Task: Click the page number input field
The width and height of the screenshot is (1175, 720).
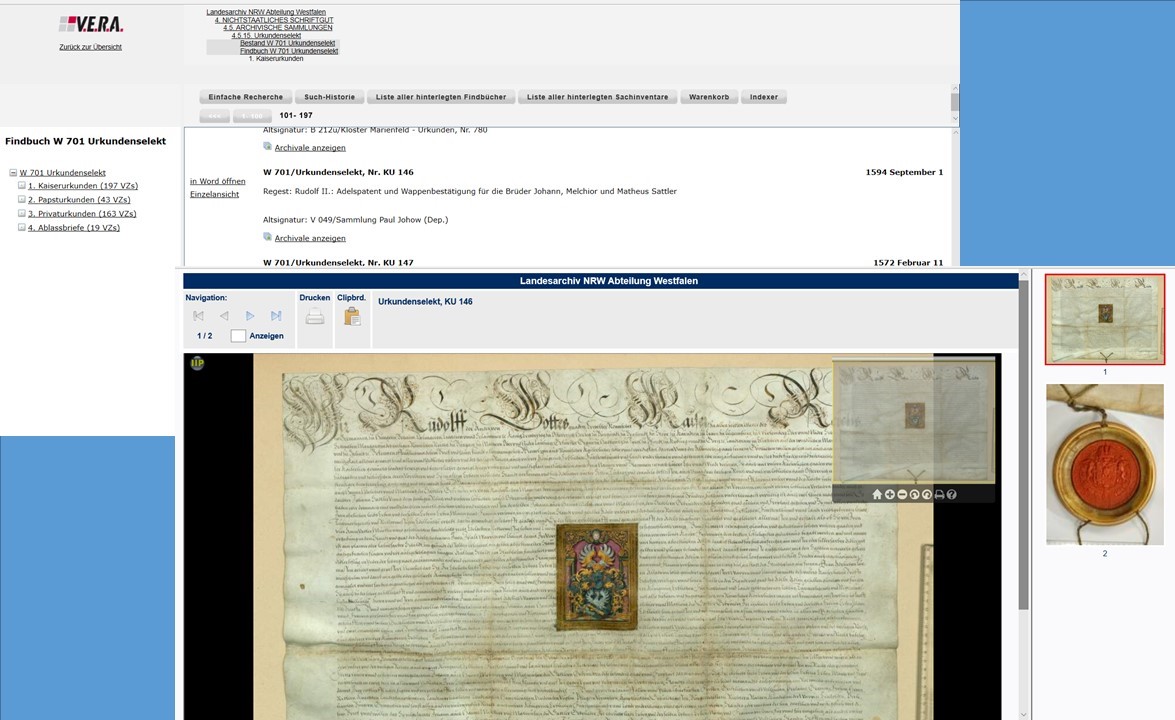Action: [x=238, y=336]
